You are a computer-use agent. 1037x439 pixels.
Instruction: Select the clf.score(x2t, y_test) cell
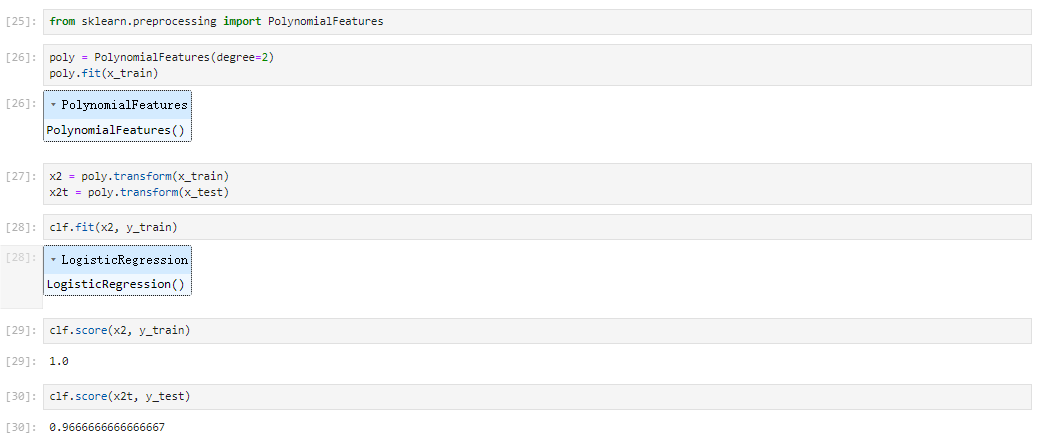[537, 397]
